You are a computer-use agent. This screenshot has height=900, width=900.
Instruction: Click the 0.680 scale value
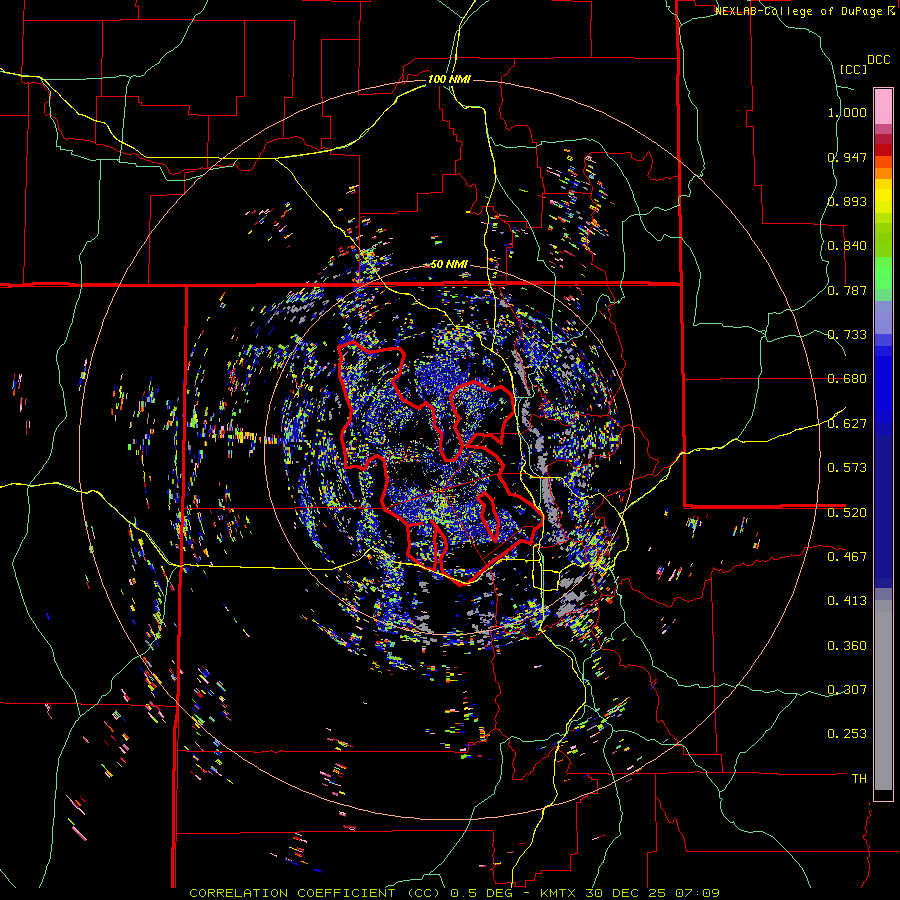847,379
